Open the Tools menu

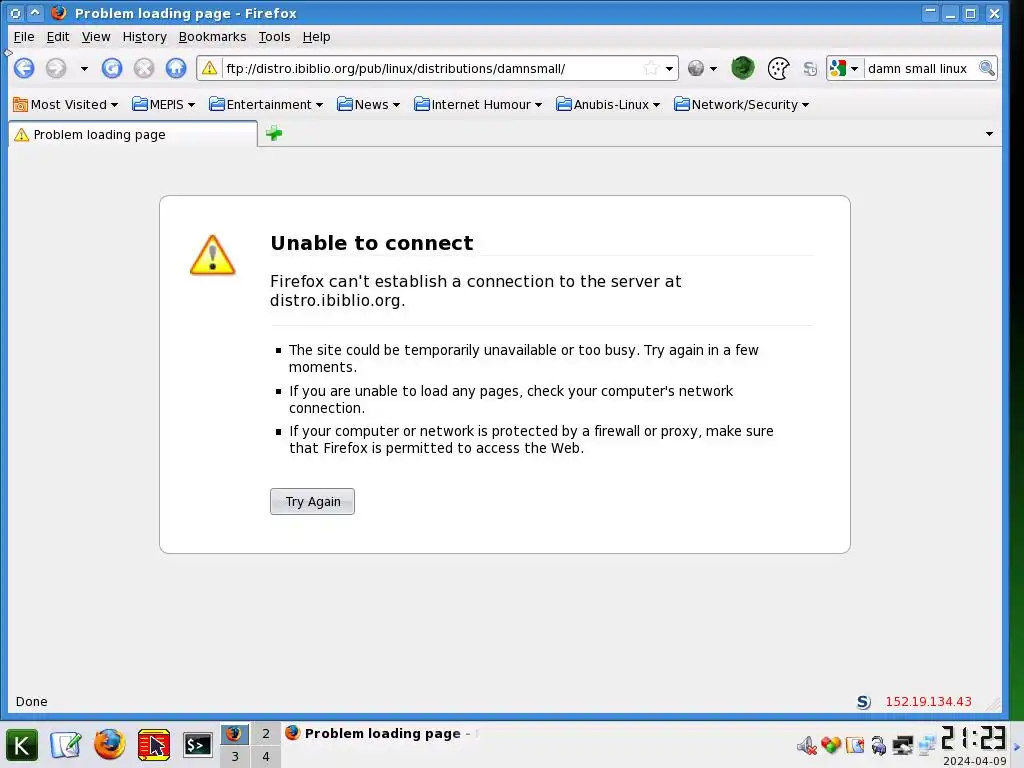pos(274,37)
